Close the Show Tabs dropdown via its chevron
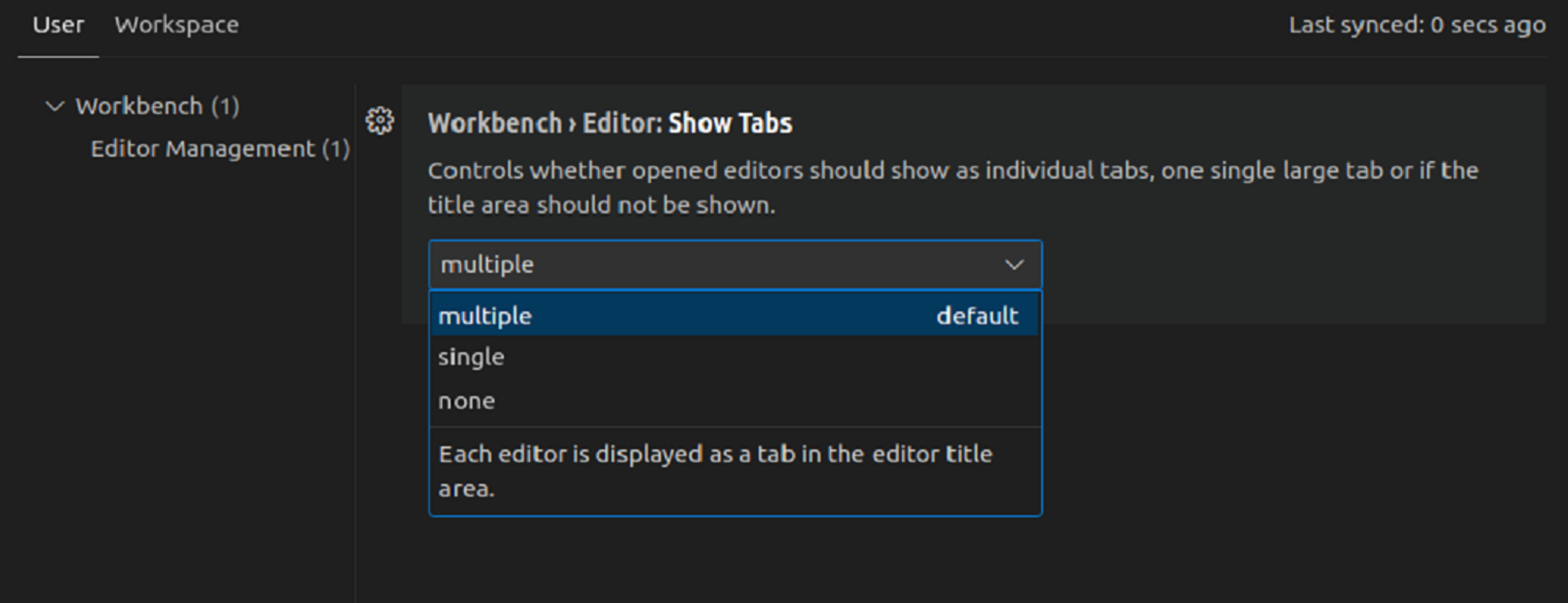Viewport: 1568px width, 603px height. pos(1014,265)
